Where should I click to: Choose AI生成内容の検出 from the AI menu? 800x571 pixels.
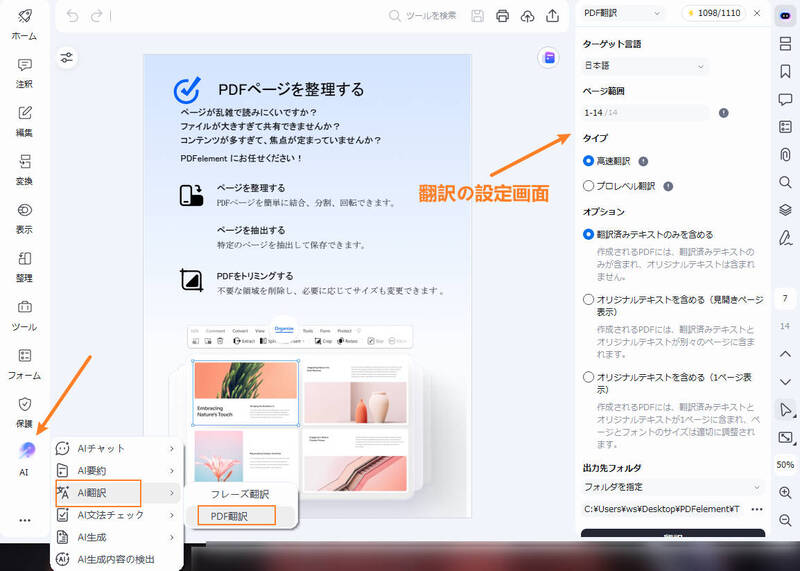(x=117, y=559)
